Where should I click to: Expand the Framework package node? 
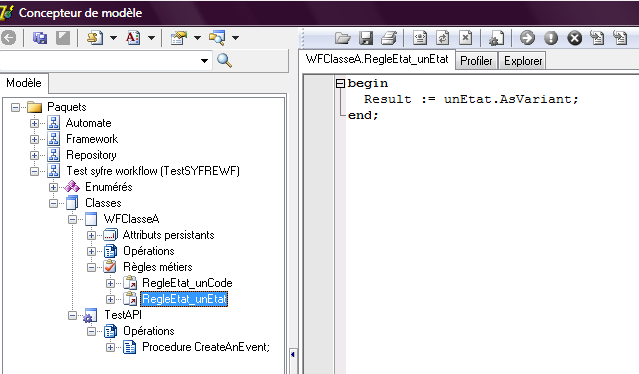(34, 139)
